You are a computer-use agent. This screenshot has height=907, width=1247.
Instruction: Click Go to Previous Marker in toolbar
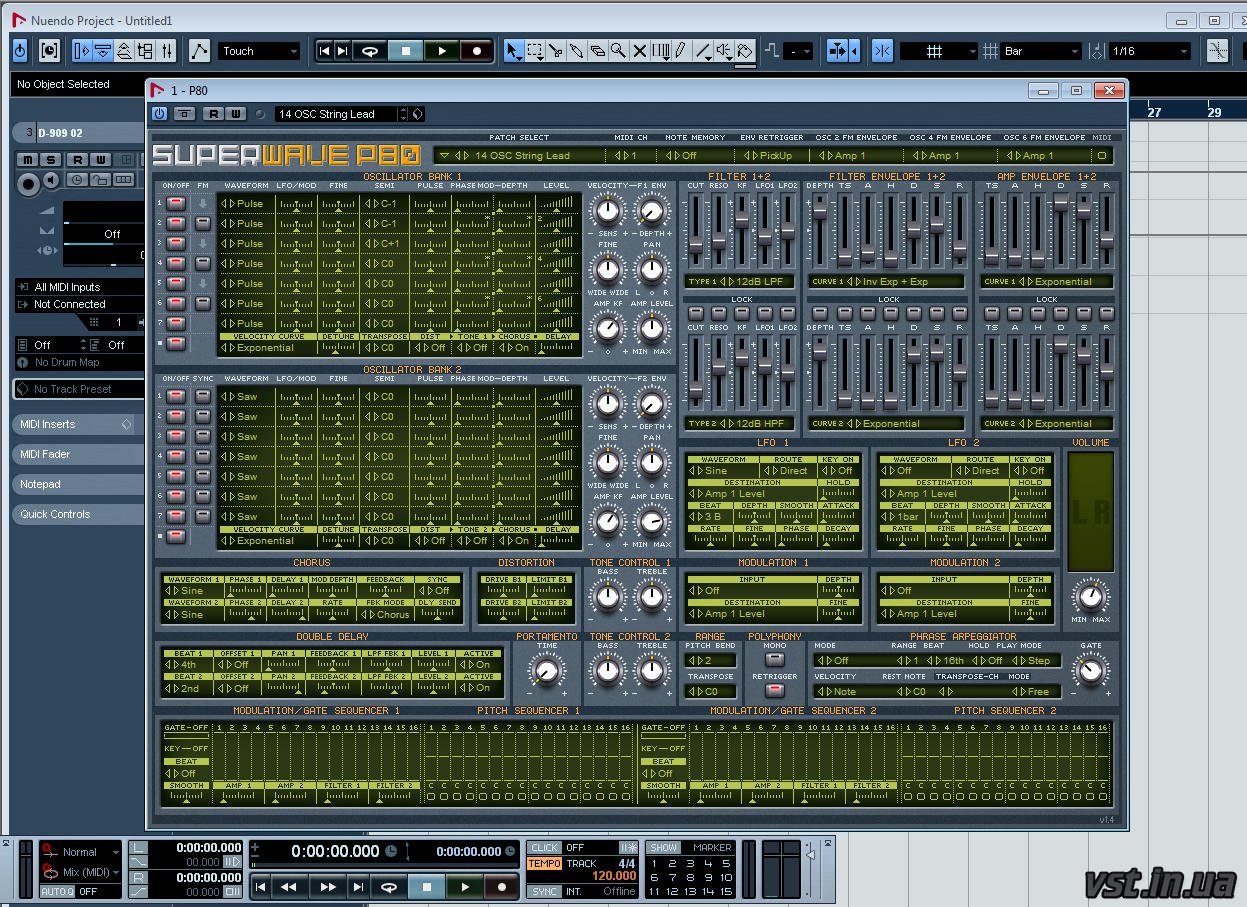click(x=324, y=51)
